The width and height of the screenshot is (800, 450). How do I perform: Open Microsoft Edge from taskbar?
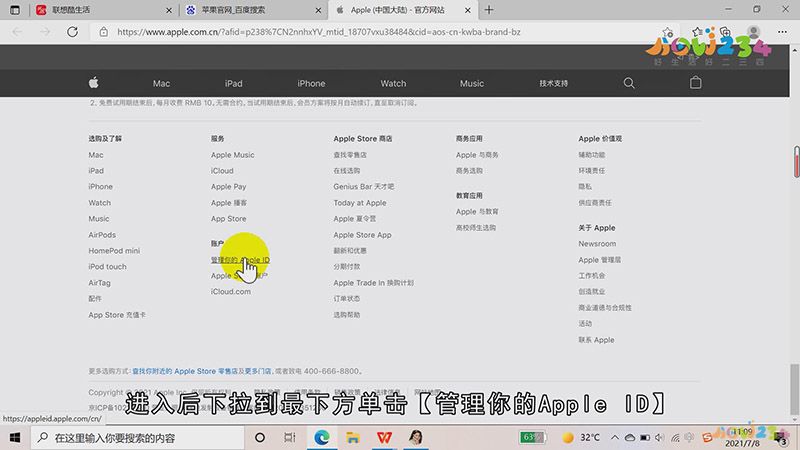pos(321,438)
